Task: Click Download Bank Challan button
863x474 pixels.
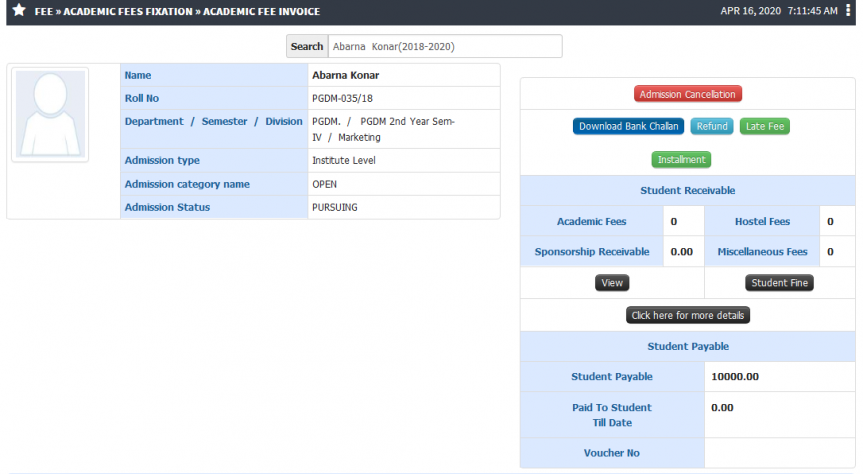Action: (x=628, y=126)
